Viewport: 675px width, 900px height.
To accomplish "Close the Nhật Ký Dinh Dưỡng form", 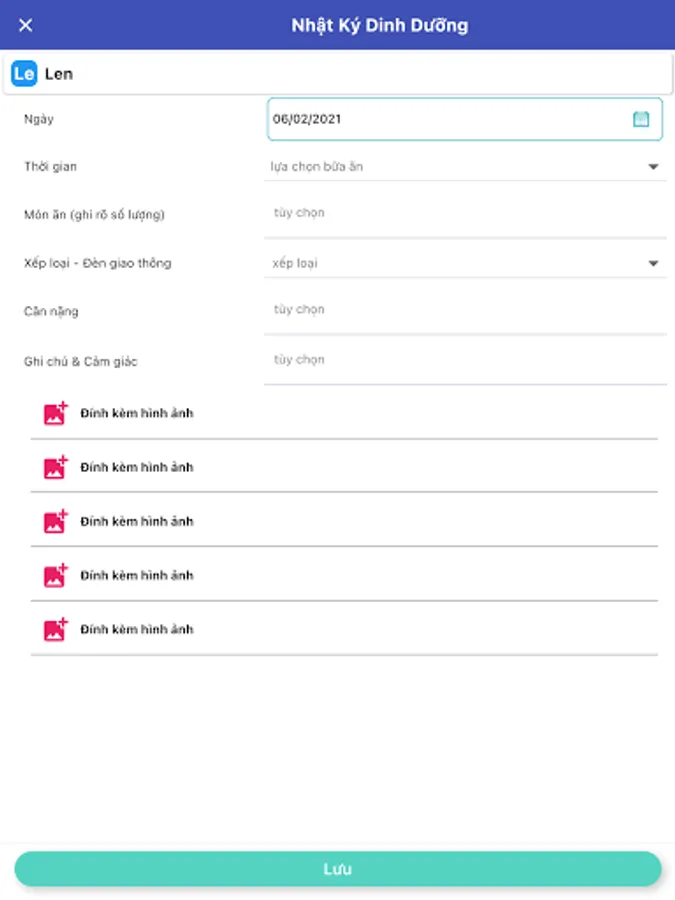I will click(x=25, y=25).
